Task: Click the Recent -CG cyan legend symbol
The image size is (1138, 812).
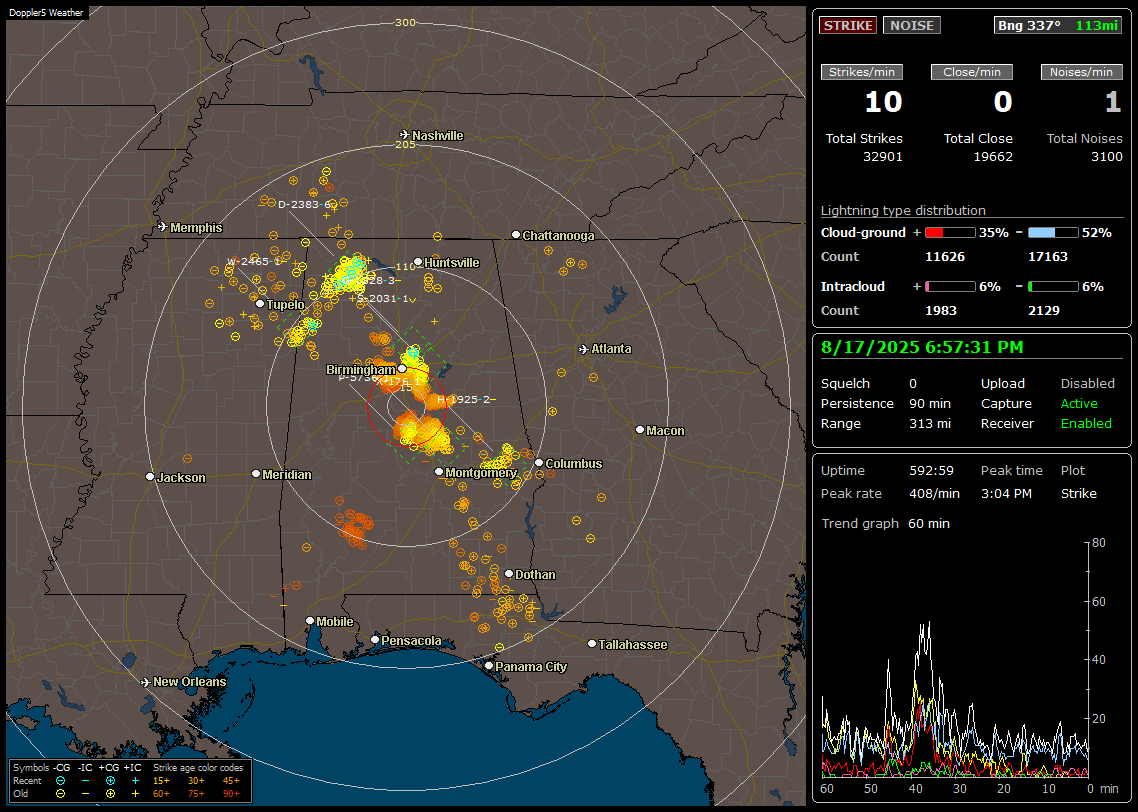Action: click(60, 781)
